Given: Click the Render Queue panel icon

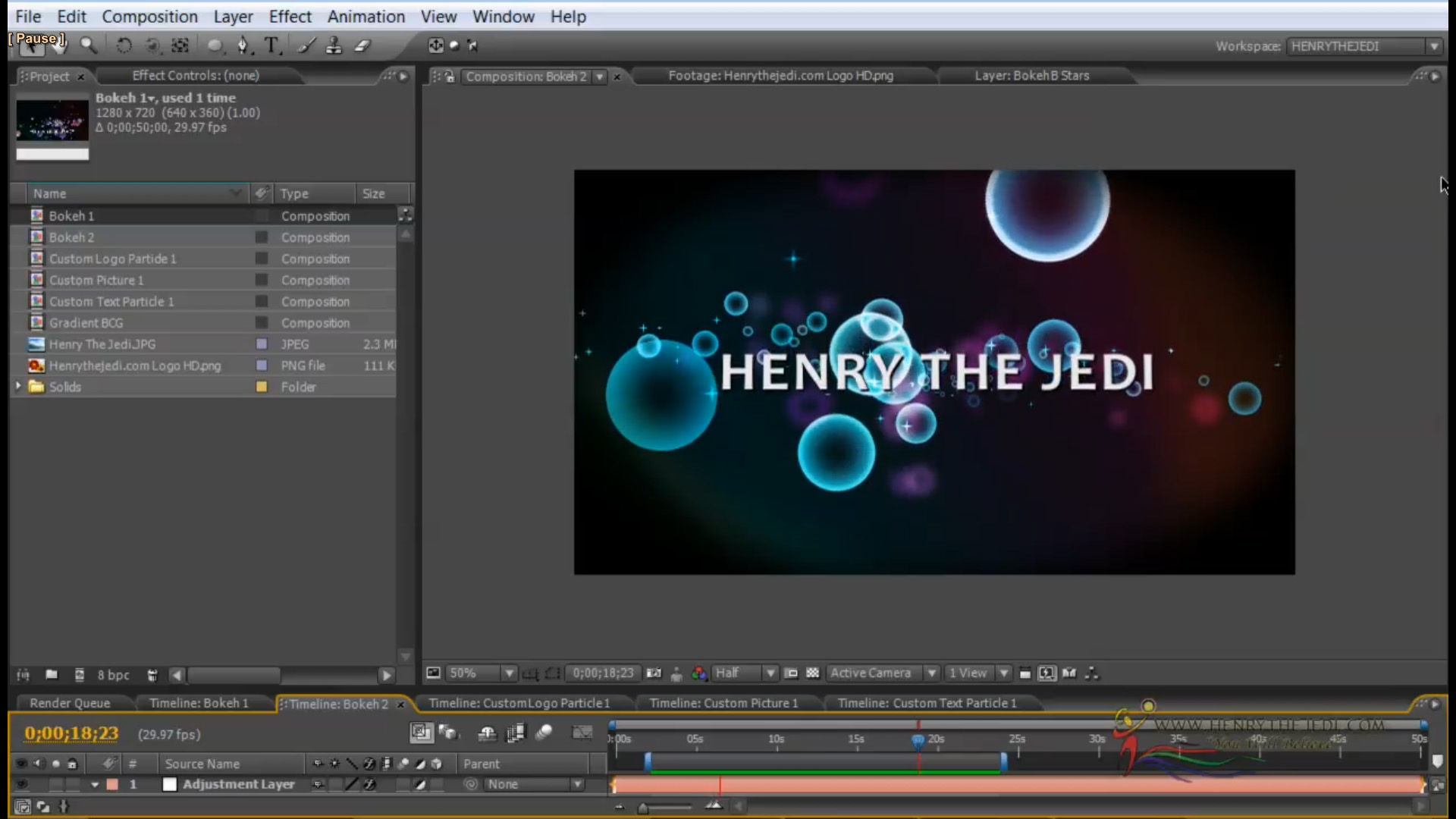Looking at the screenshot, I should (x=69, y=703).
